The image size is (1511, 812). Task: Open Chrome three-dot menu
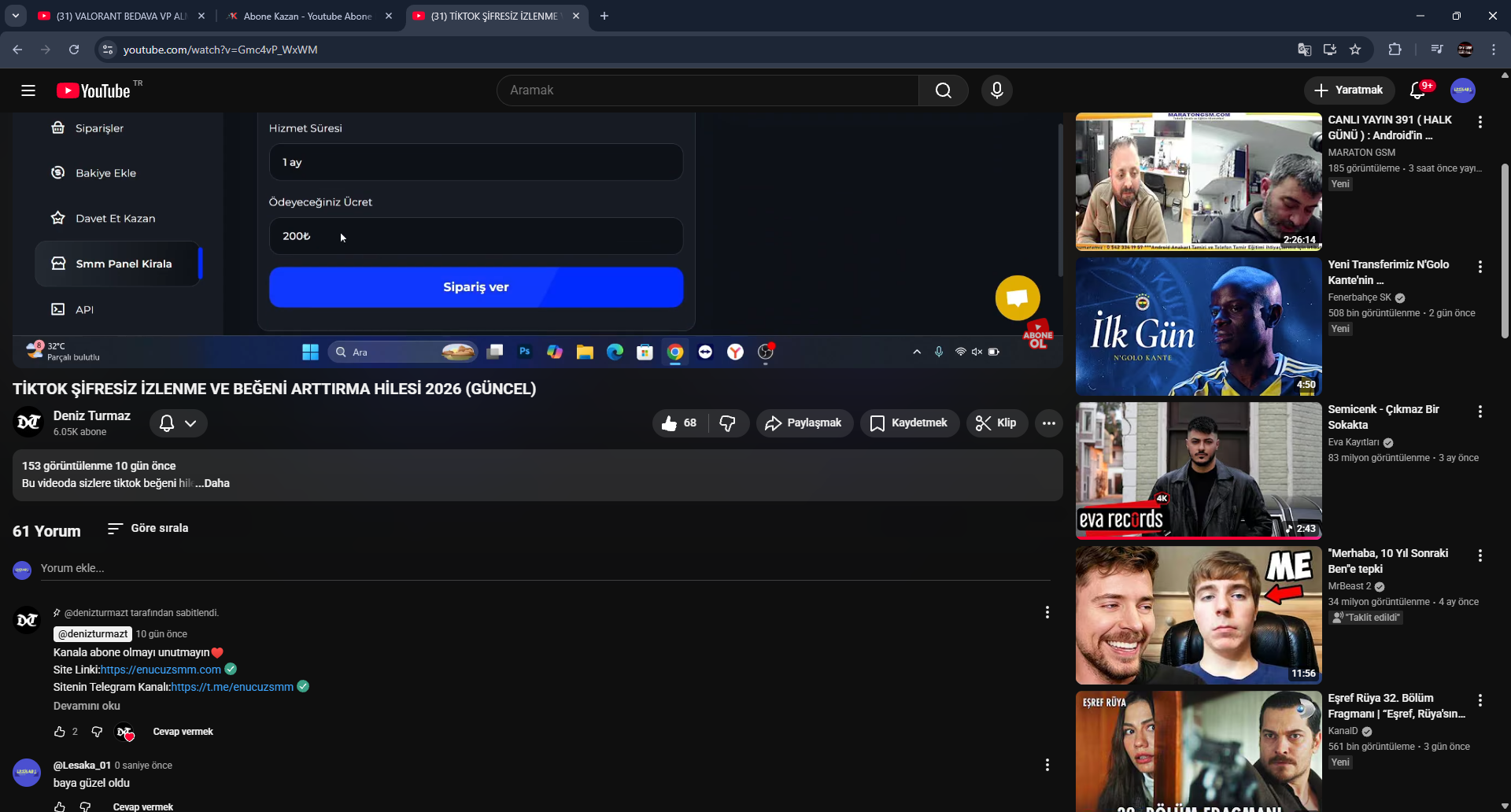(1494, 50)
